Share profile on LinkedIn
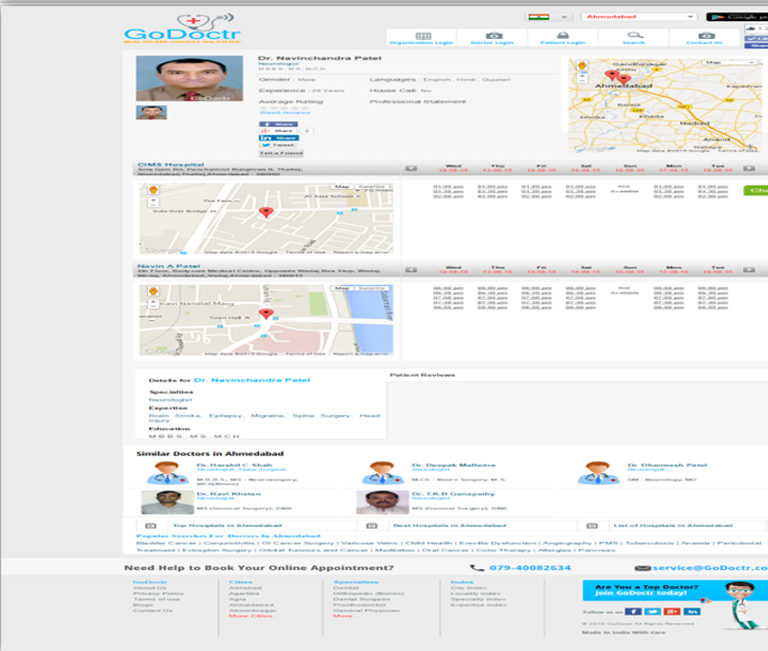Viewport: 768px width, 651px height. click(x=279, y=138)
